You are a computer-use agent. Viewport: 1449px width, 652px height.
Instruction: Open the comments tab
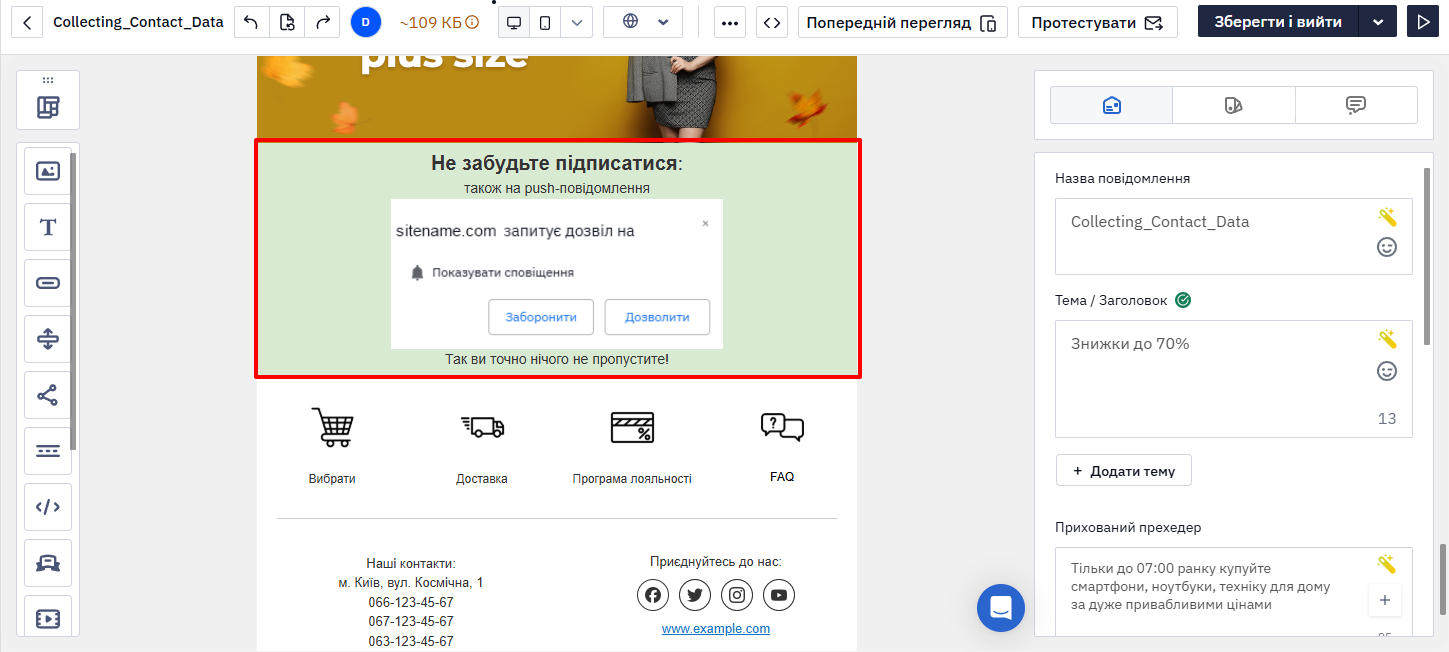pyautogui.click(x=1356, y=105)
